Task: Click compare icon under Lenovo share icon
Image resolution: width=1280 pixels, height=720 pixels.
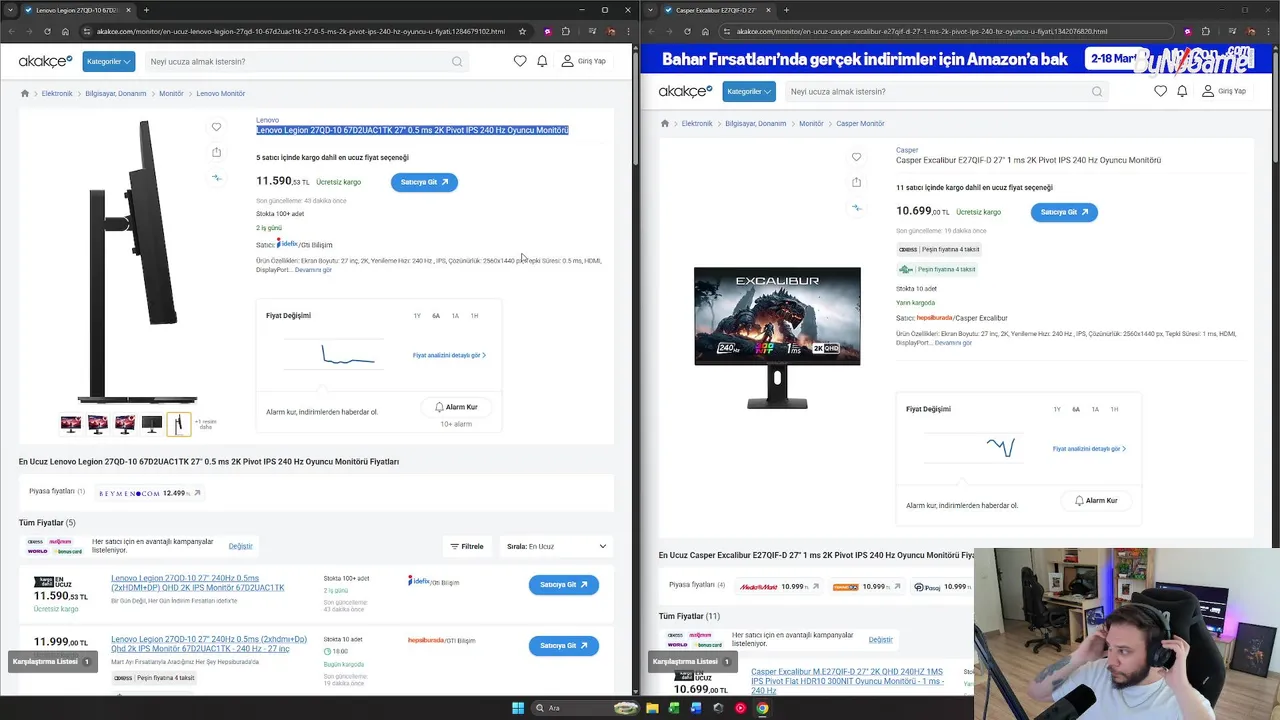Action: click(x=216, y=177)
